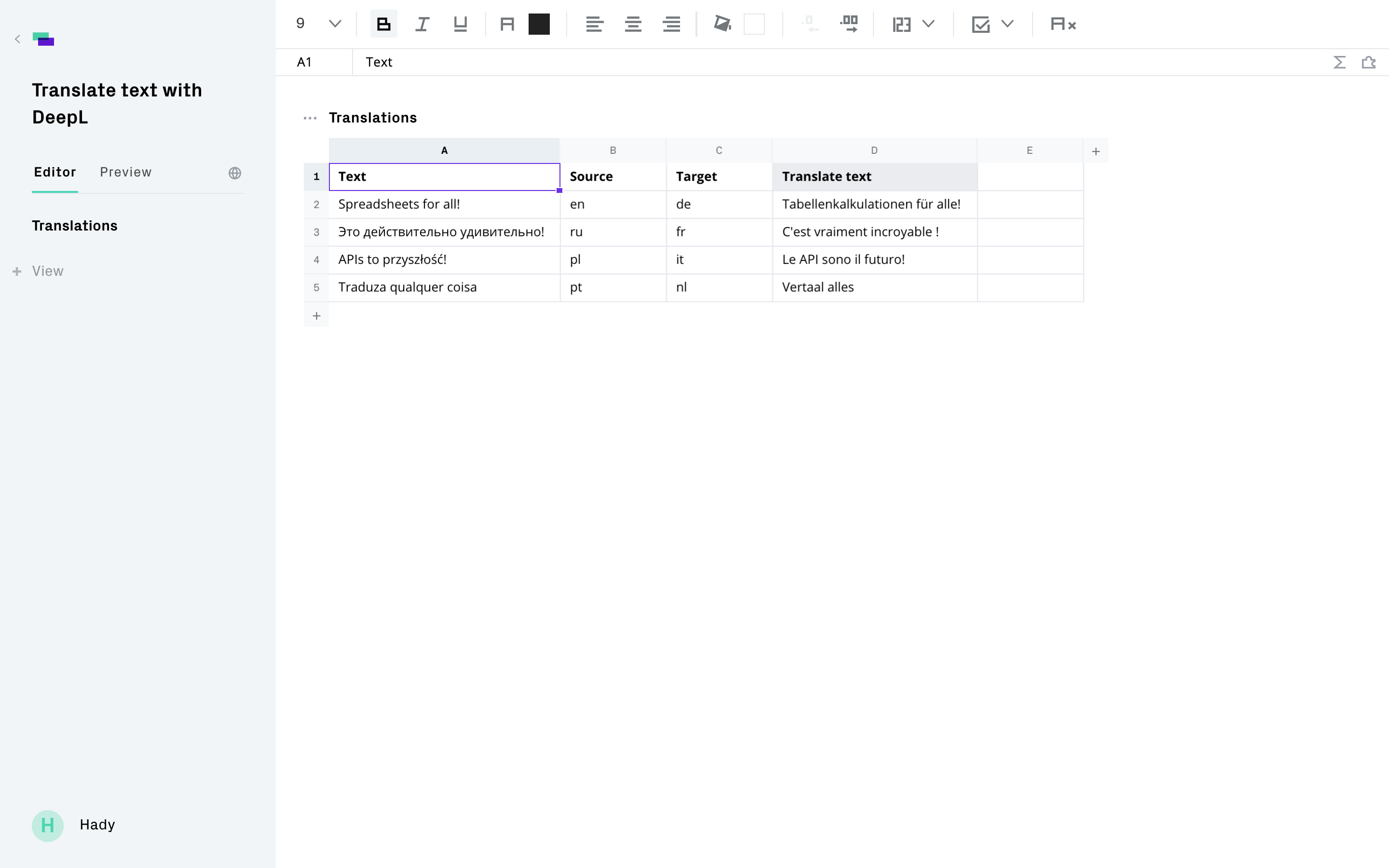Screen dimensions: 1389x868
Task: Toggle italic formatting
Action: pos(422,24)
